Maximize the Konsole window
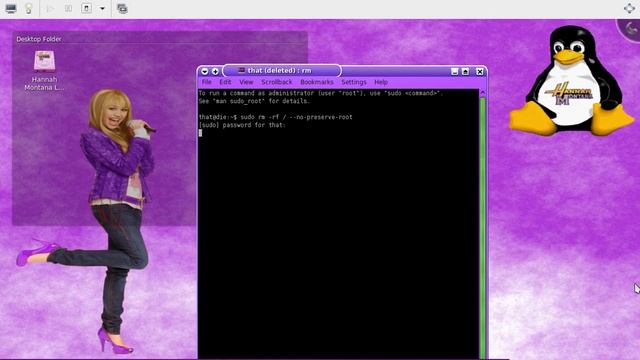The height and width of the screenshot is (360, 640). (465, 71)
